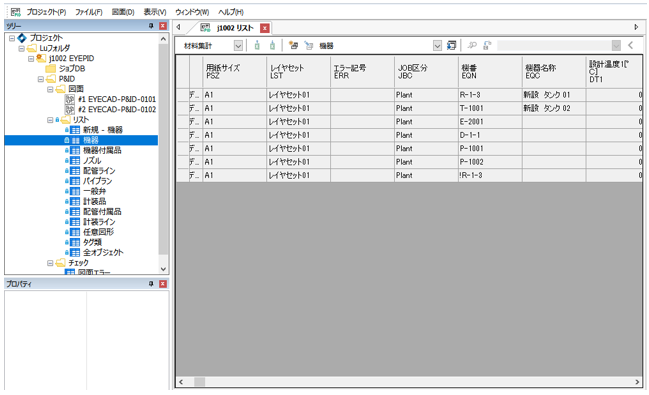
Task: Close the プロパティ panel with the red X
Action: point(163,284)
